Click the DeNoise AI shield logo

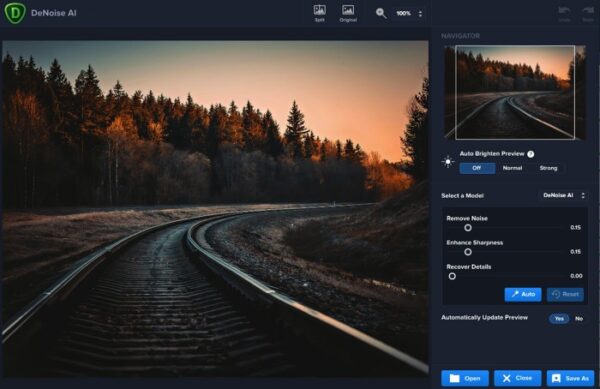pos(15,13)
